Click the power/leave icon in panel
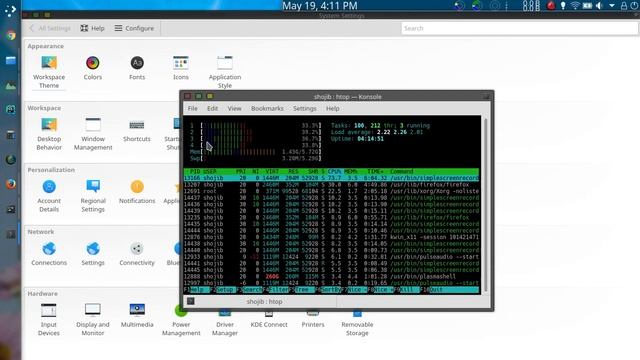640x360 pixels. (x=635, y=6)
